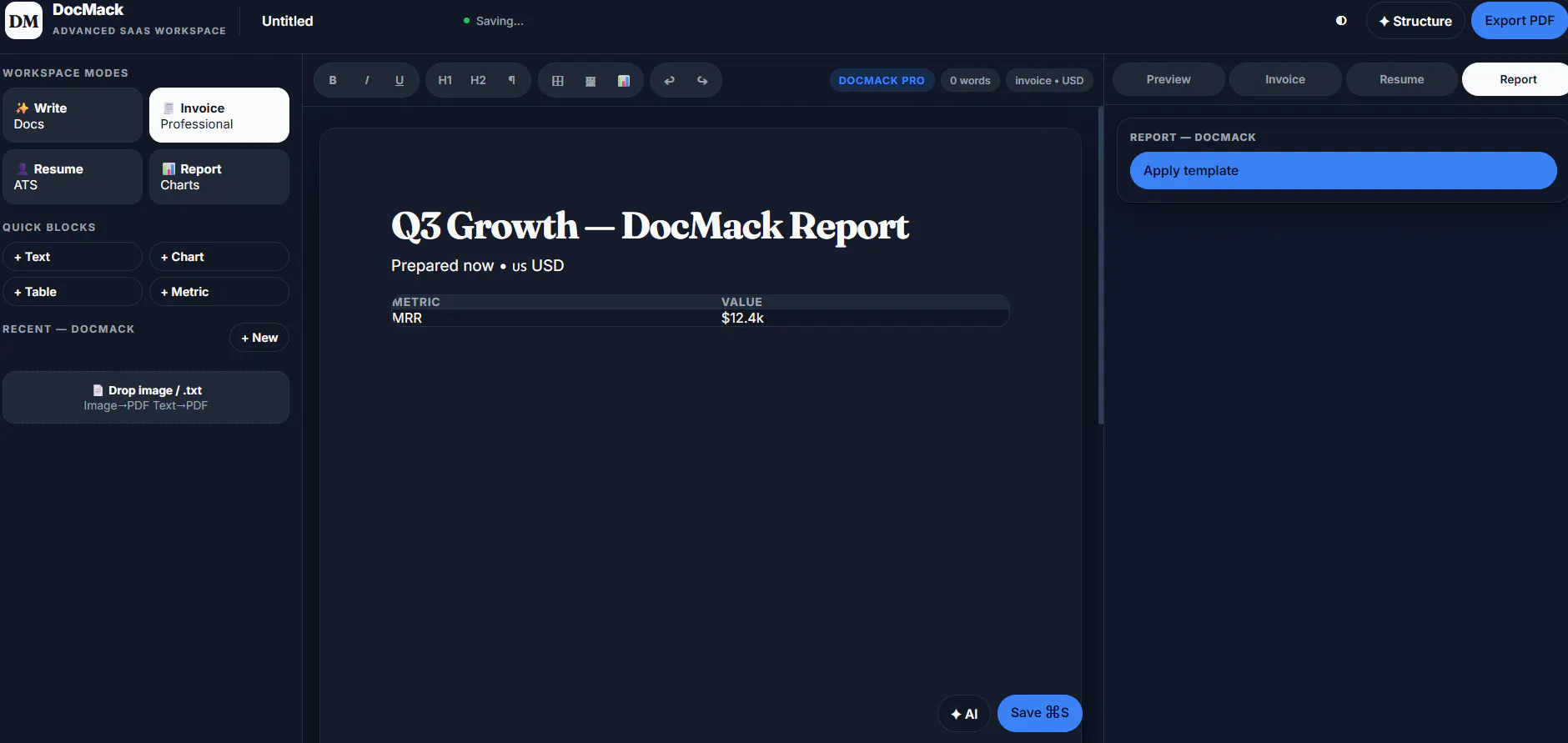Screen dimensions: 1568x743
Task: Click the invoice • USD pill
Action: (1049, 81)
